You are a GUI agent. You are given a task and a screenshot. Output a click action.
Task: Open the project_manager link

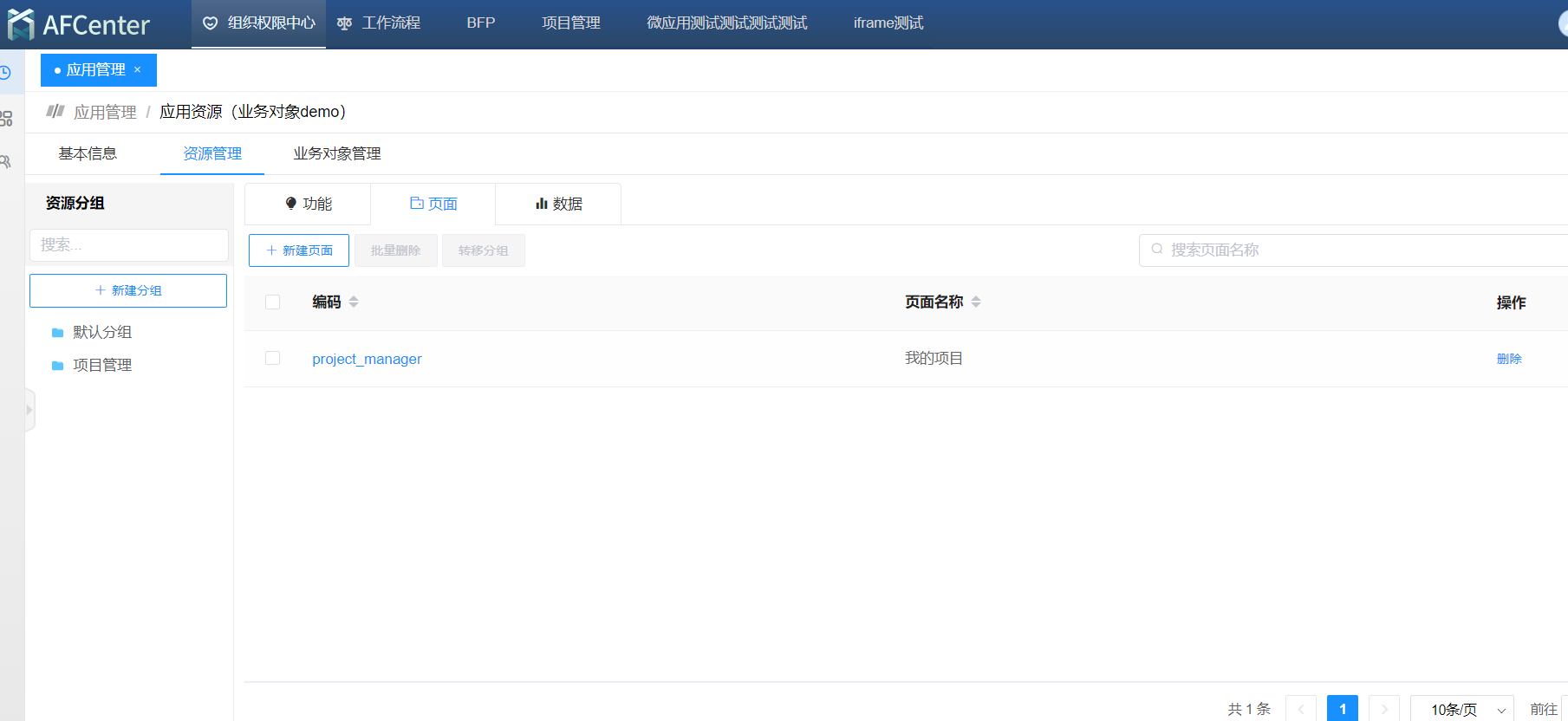click(367, 359)
